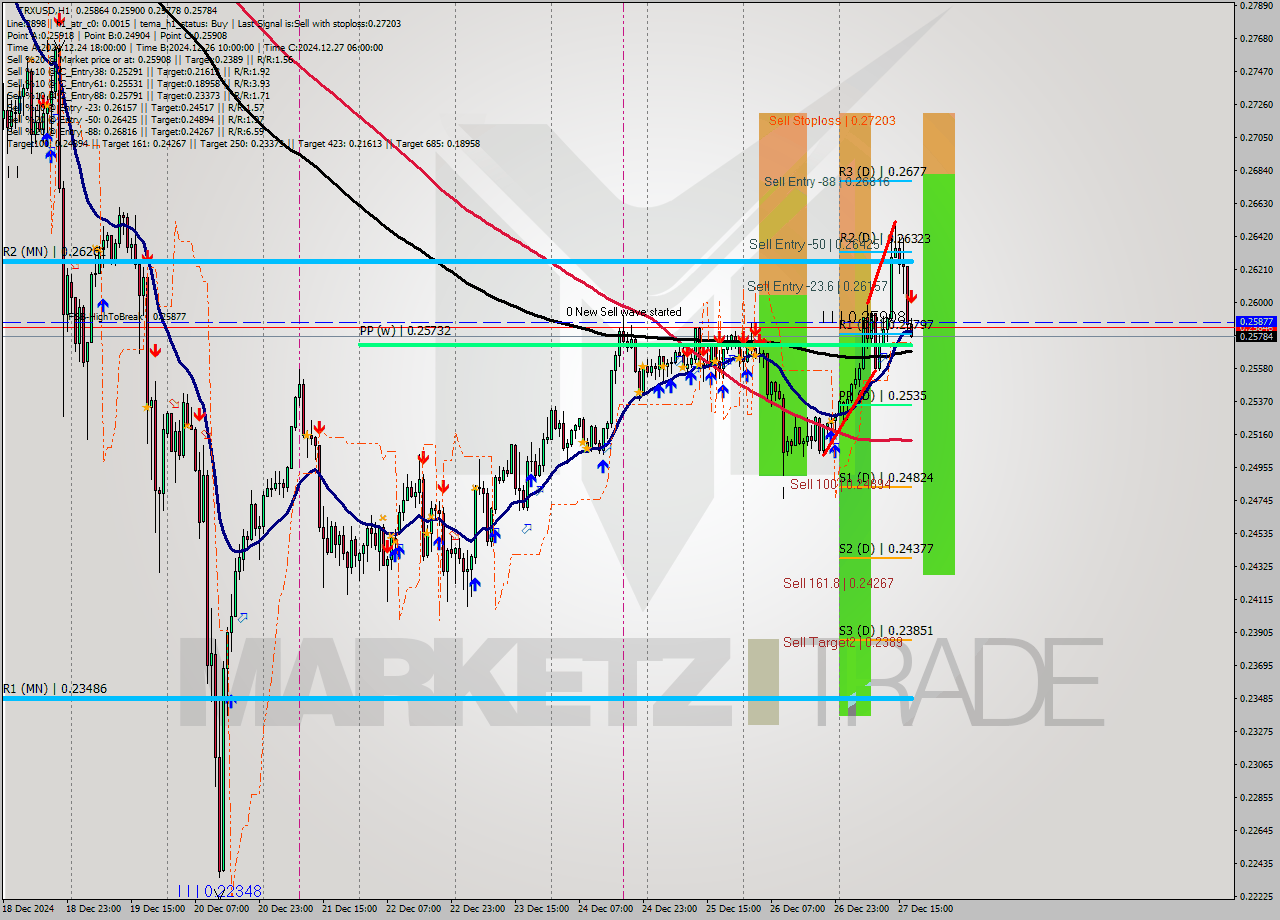Select the 'PP (w) | 0.25732' label
The image size is (1280, 920).
point(405,330)
